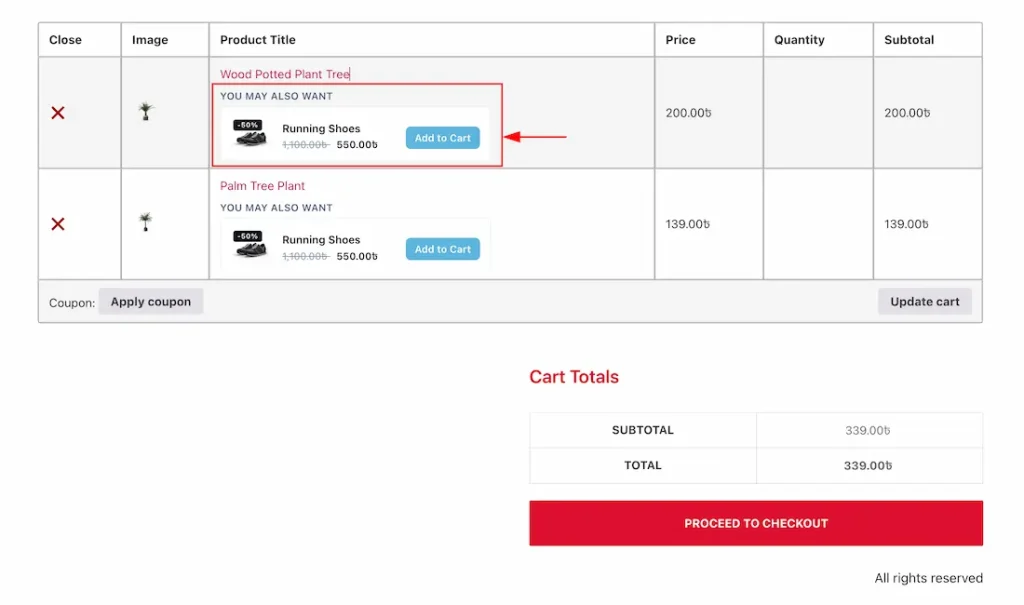Image resolution: width=1024 pixels, height=605 pixels.
Task: Click the Image column header
Action: (x=150, y=40)
